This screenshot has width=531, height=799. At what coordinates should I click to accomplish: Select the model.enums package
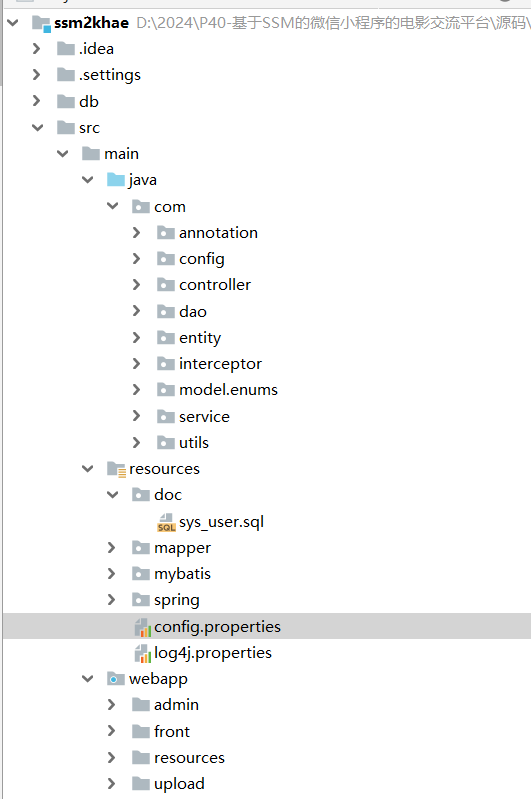(x=228, y=390)
